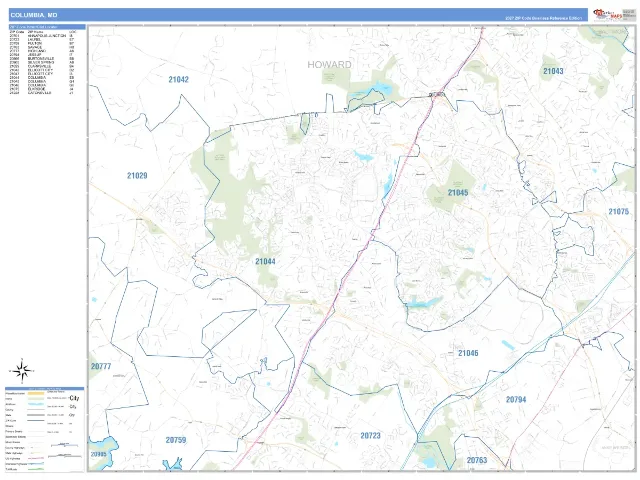640x480 pixels.
Task: Click the BURTONSVILLE row in ZIP index
Action: click(42, 59)
